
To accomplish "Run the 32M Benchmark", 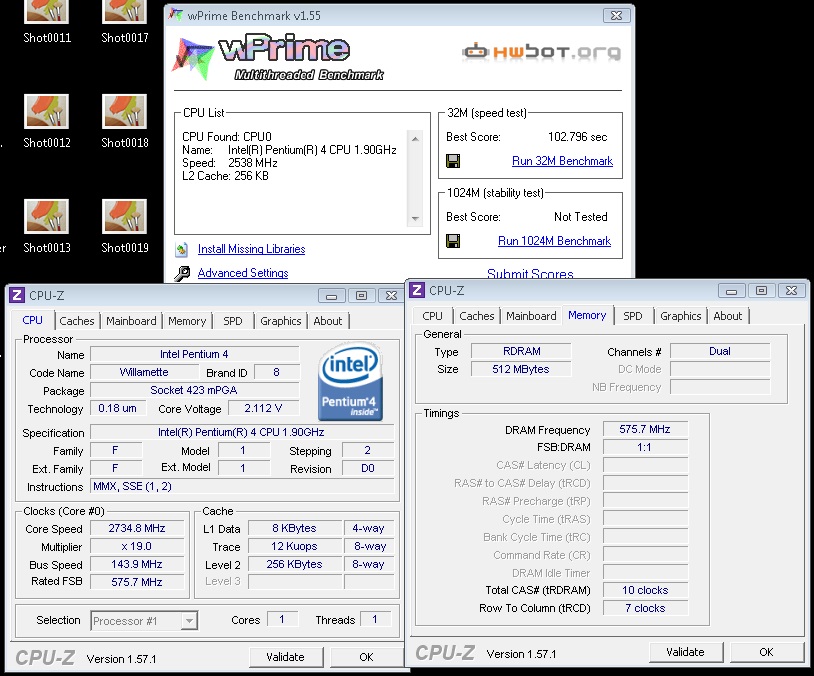I will [x=562, y=161].
